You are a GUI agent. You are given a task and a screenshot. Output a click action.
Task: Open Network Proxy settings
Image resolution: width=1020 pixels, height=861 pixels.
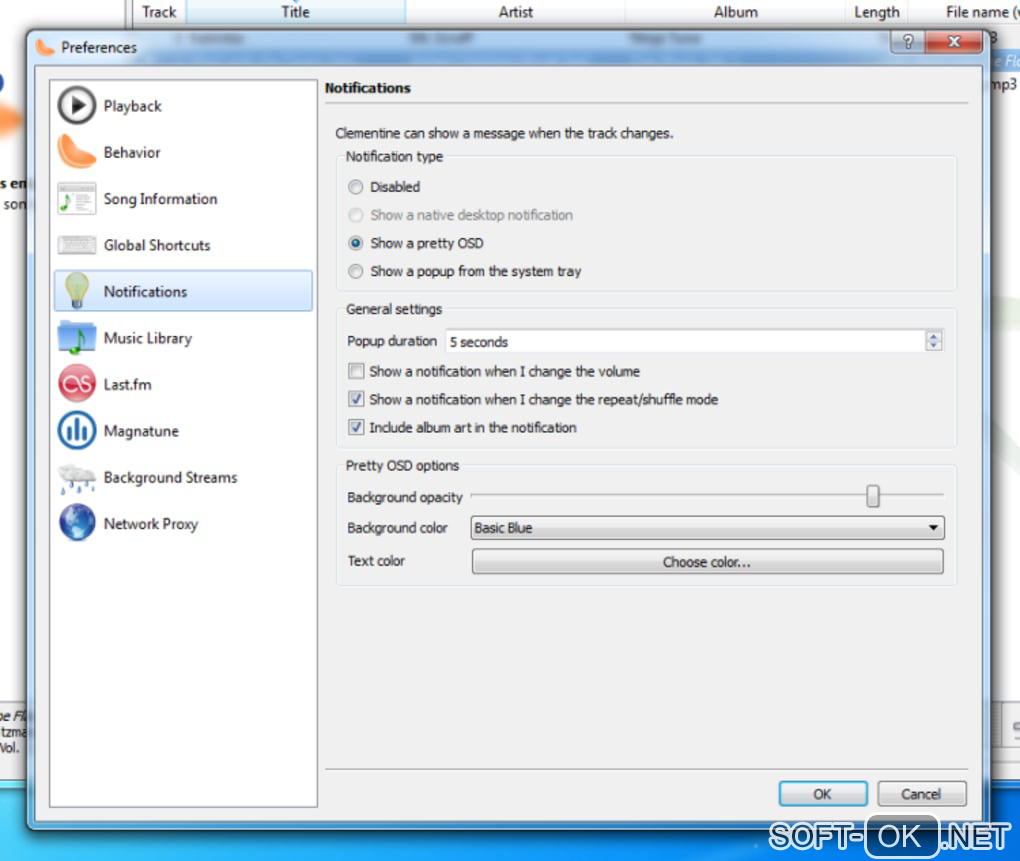(x=183, y=523)
